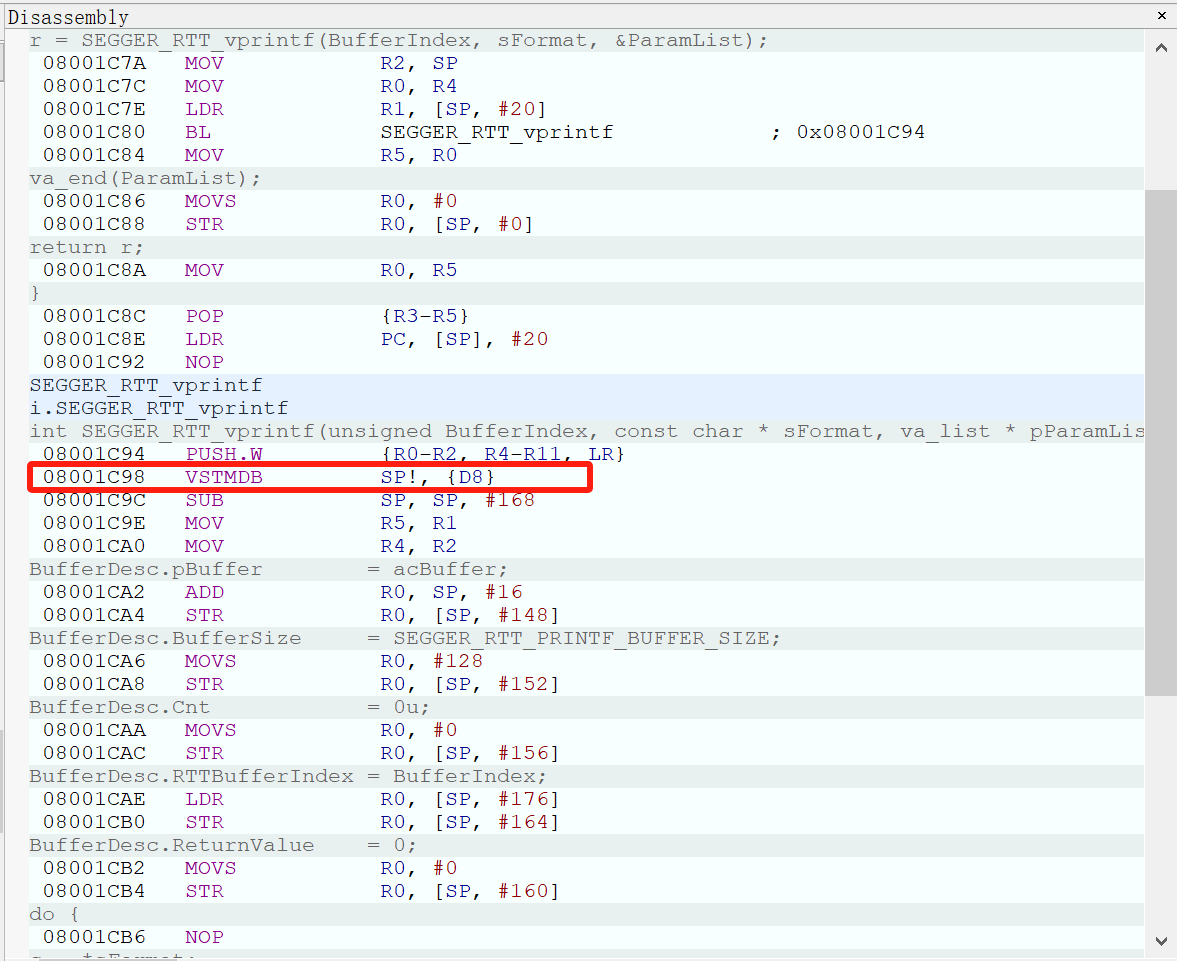Select BufferDesc.RTTBufferIndex assignment source line
This screenshot has height=961, width=1177.
[x=288, y=776]
